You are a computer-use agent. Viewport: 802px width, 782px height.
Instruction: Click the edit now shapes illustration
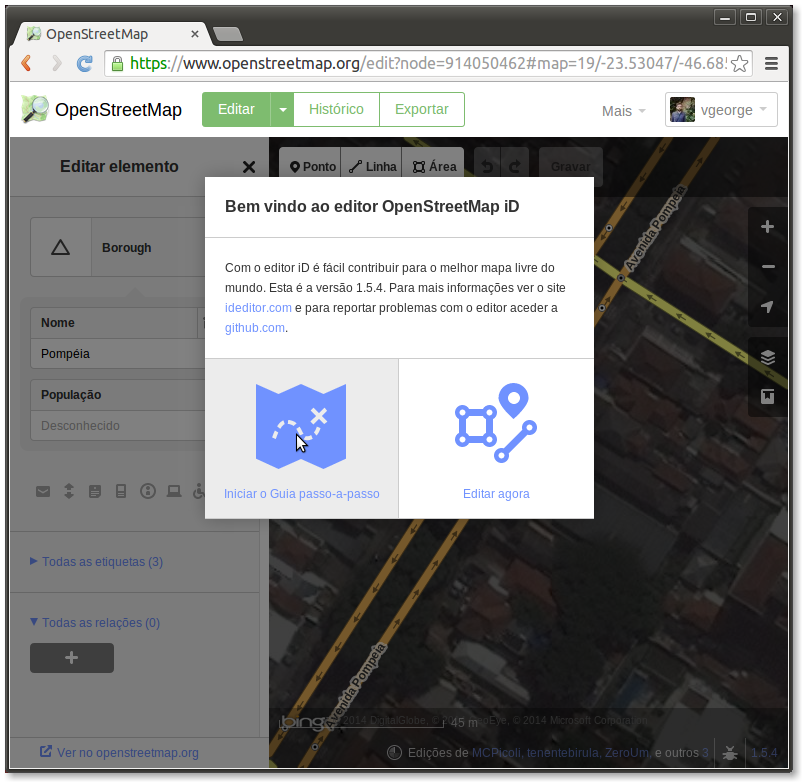[496, 422]
